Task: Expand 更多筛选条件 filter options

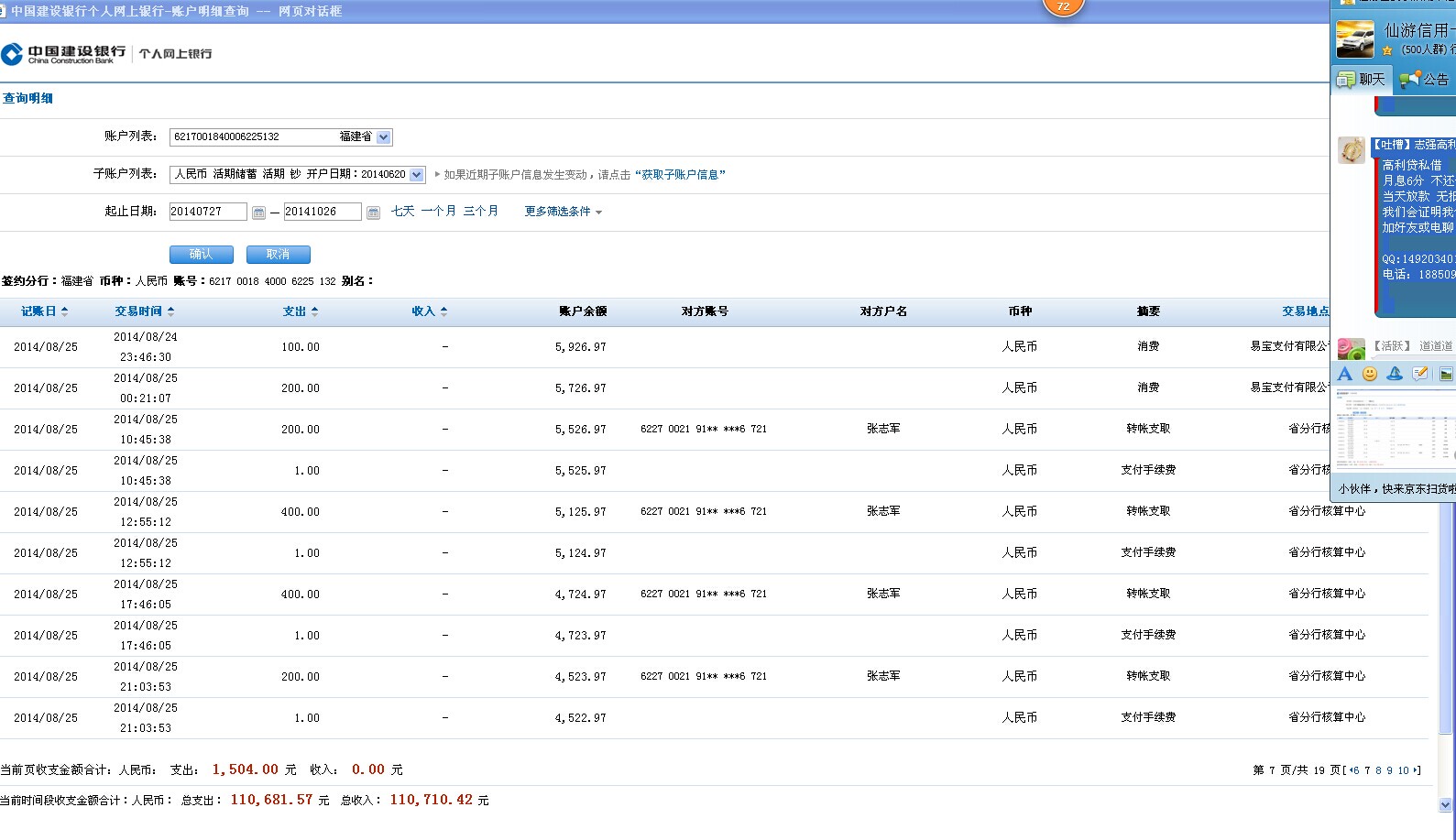Action: click(x=563, y=212)
